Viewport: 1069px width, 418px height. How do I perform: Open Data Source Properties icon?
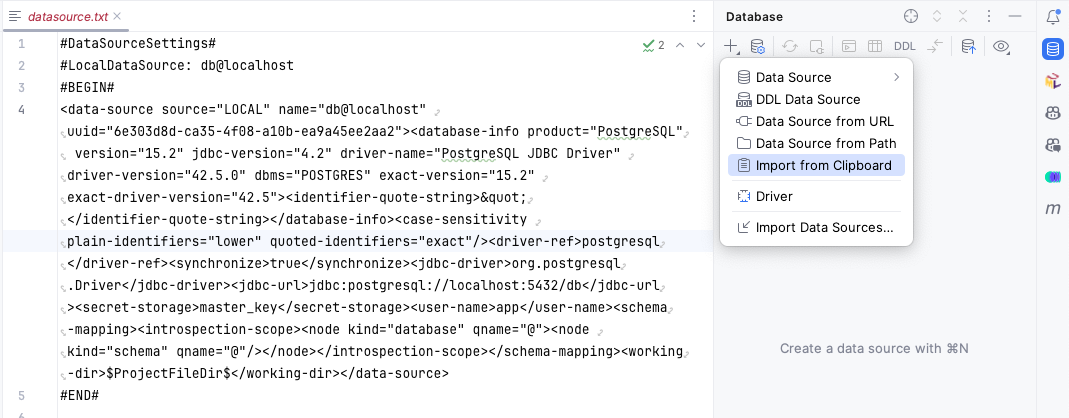pyautogui.click(x=757, y=46)
